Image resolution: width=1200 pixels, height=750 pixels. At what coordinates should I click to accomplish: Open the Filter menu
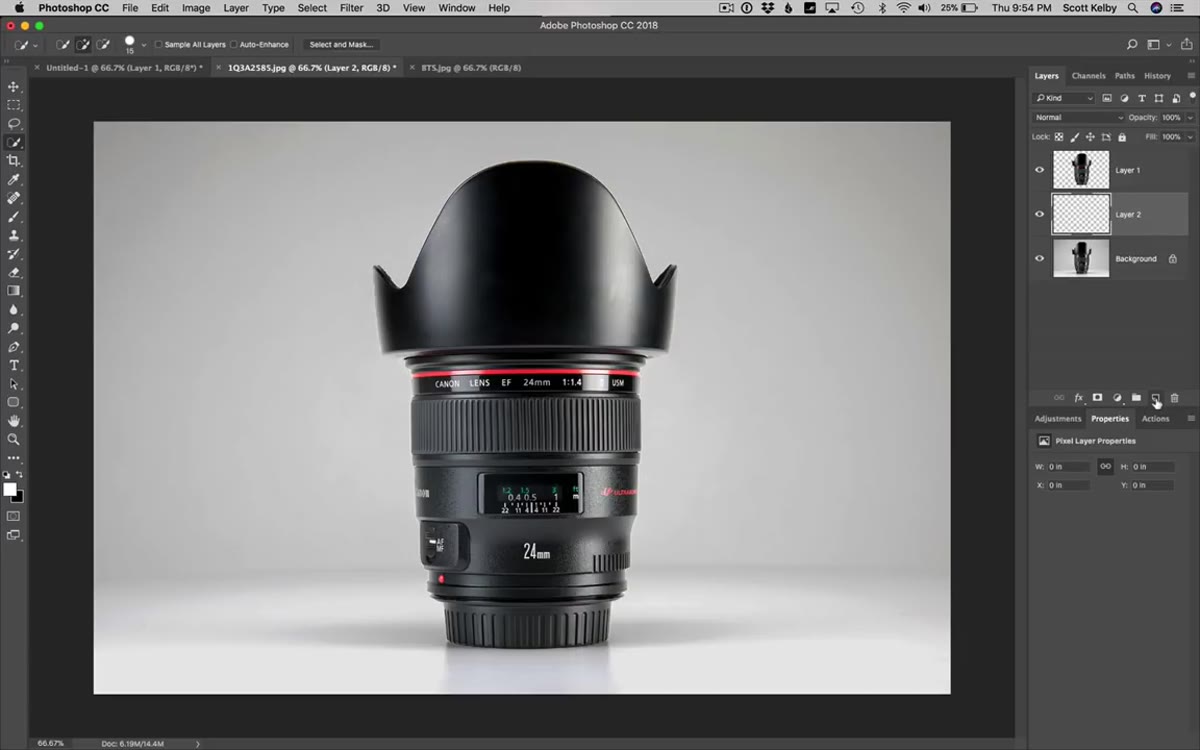pos(351,8)
